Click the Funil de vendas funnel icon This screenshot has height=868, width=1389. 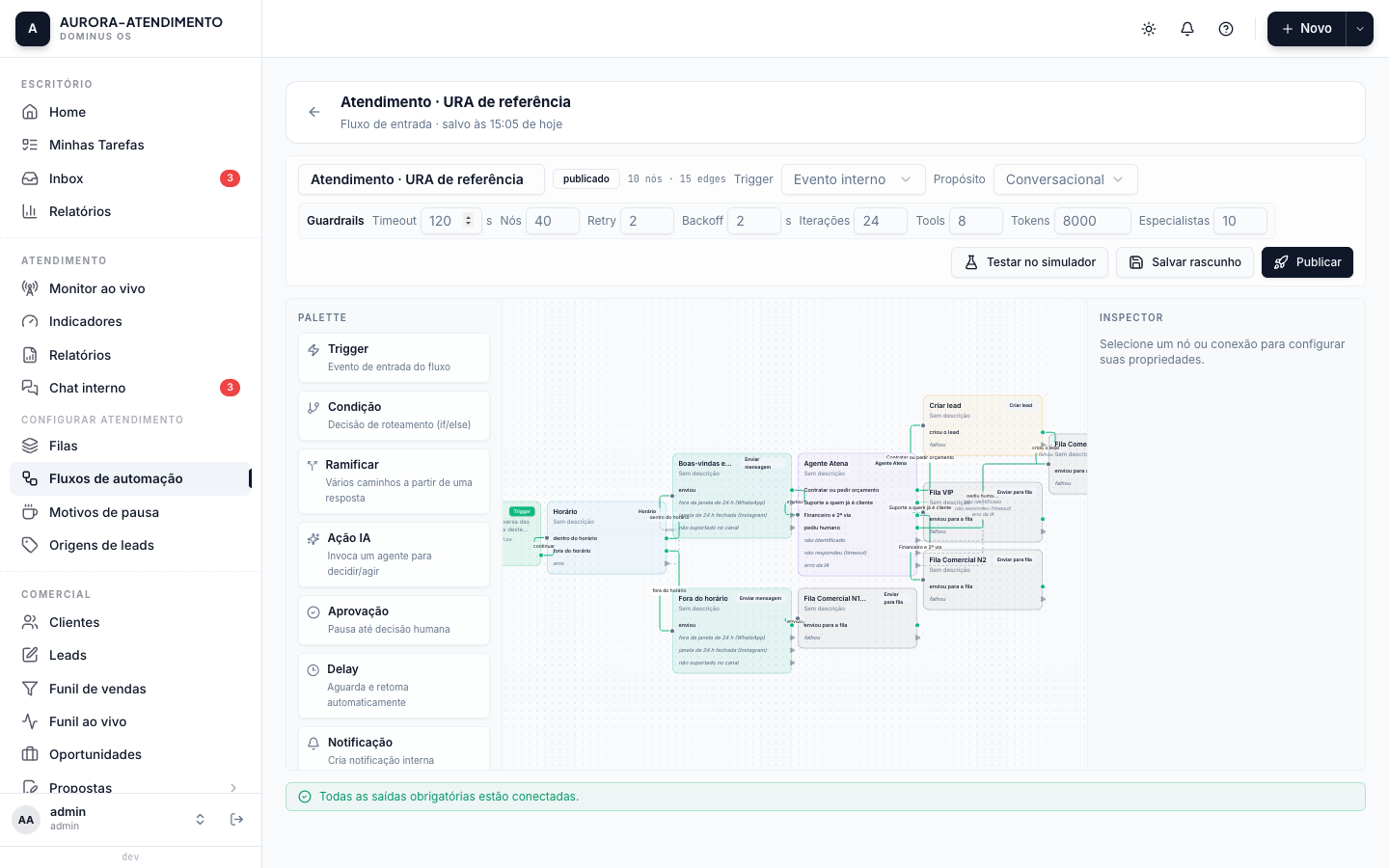click(30, 689)
